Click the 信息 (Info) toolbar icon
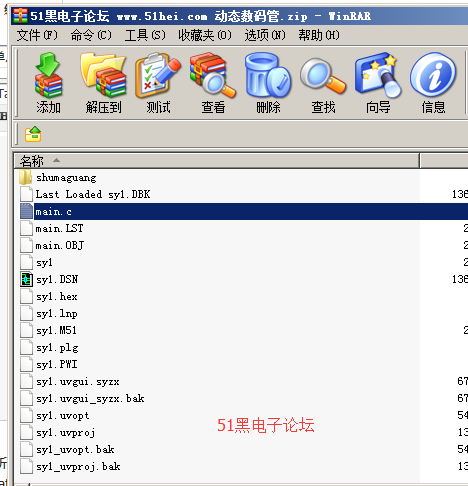This screenshot has height=486, width=468. pos(433,75)
